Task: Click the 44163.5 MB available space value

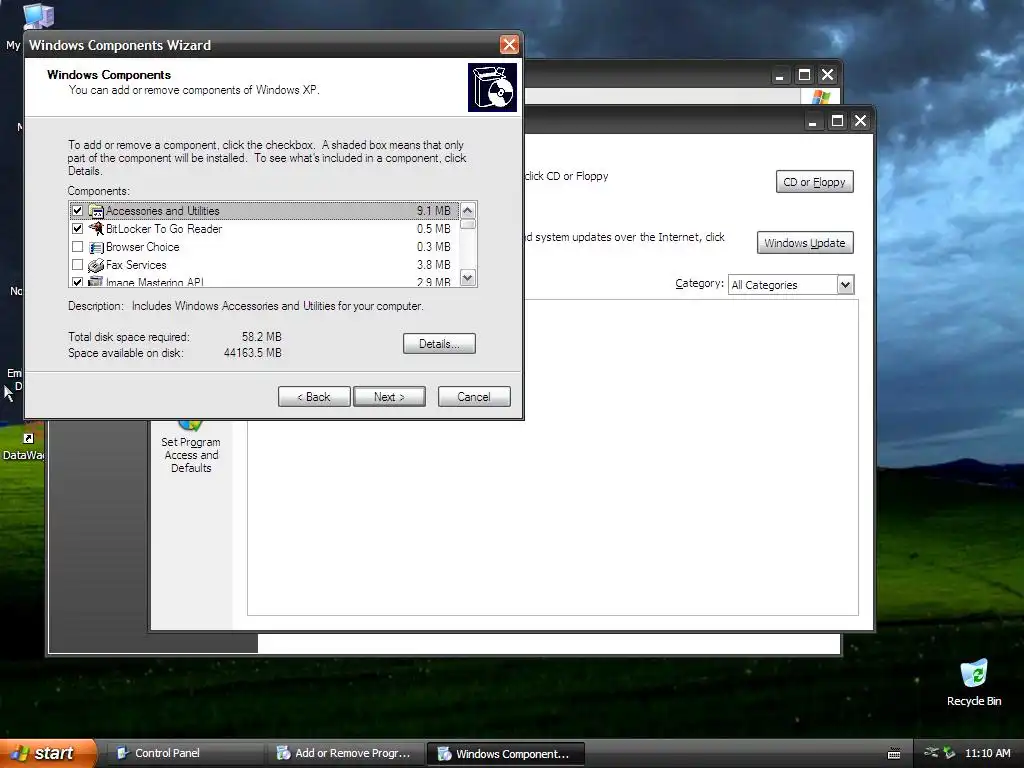Action: [253, 353]
